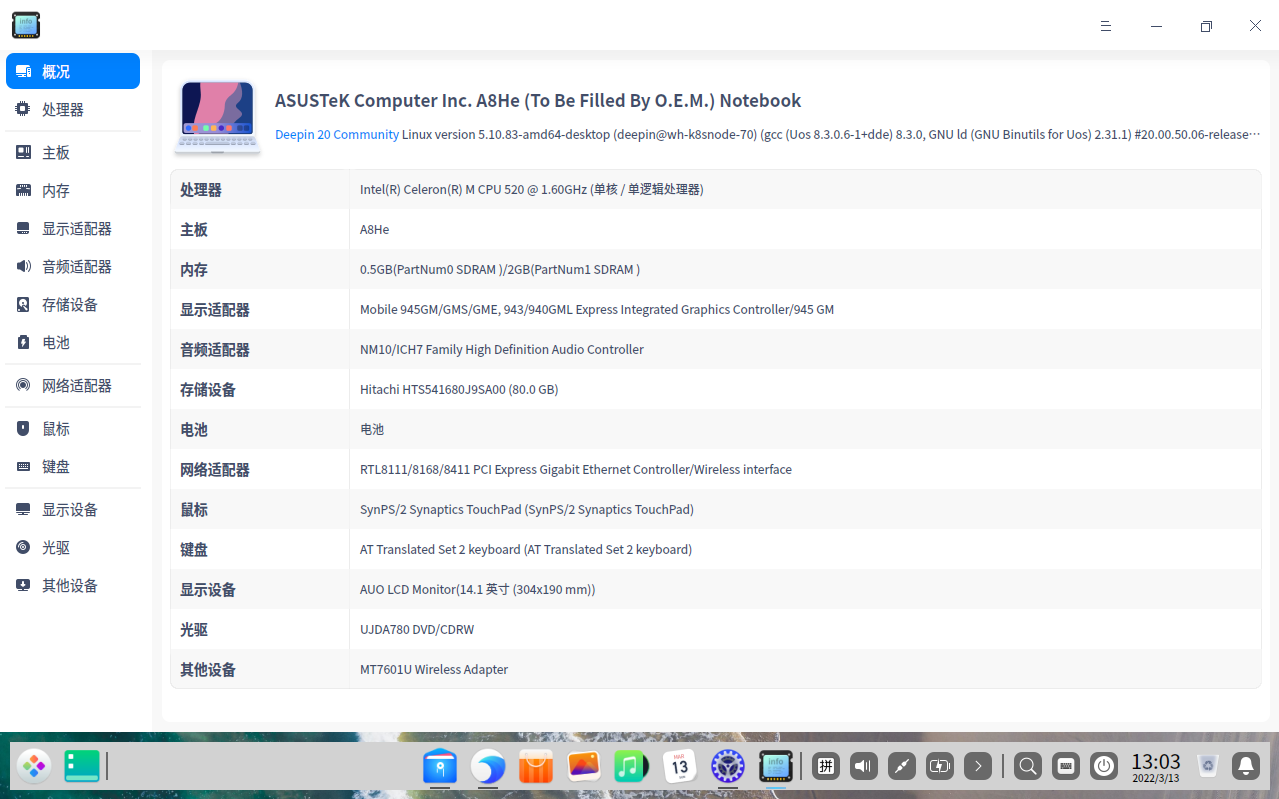Screen dimensions: 1279x799
Task: Launch the image album dock icon
Action: coord(584,767)
